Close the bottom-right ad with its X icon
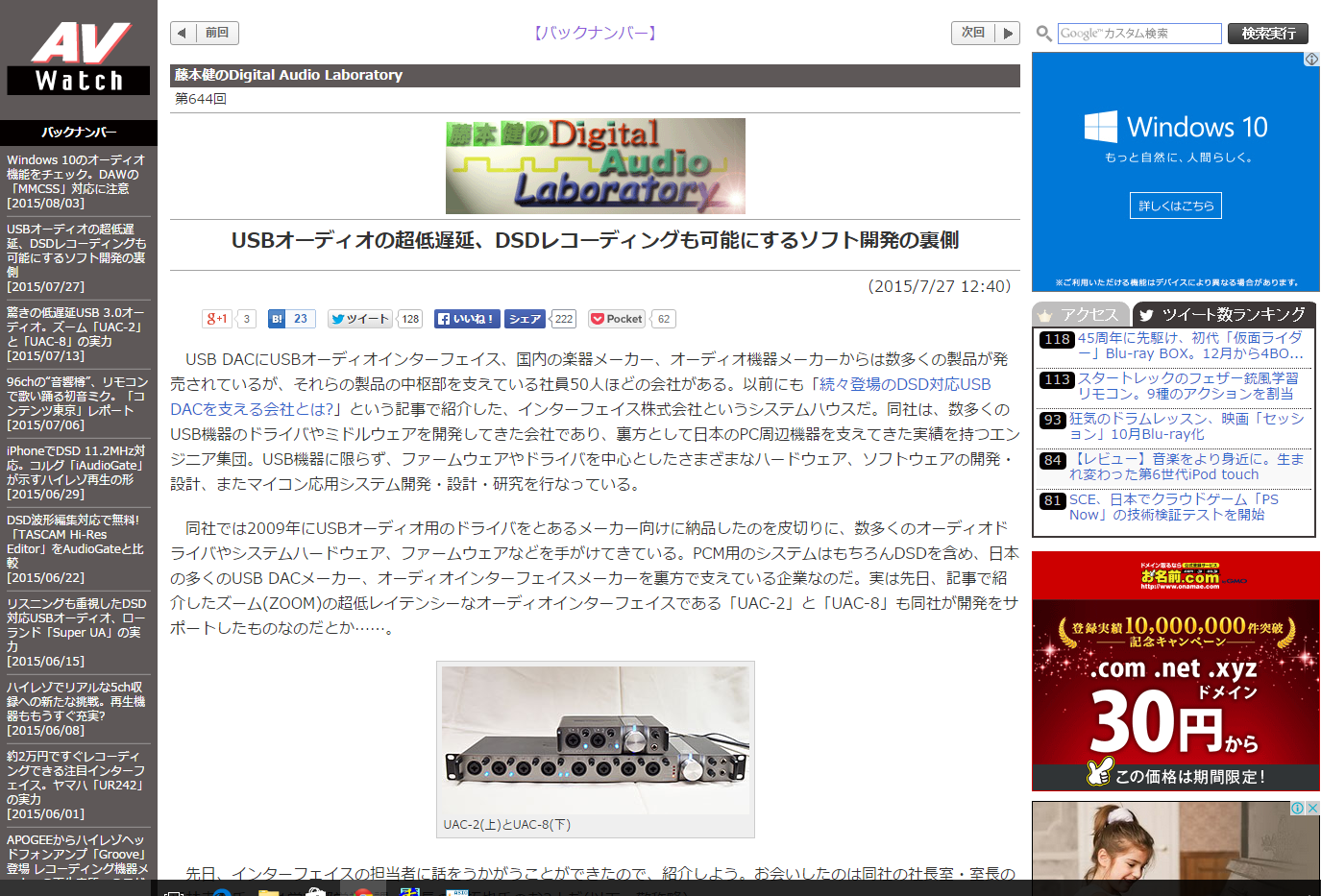This screenshot has width=1321, height=896. (1312, 809)
